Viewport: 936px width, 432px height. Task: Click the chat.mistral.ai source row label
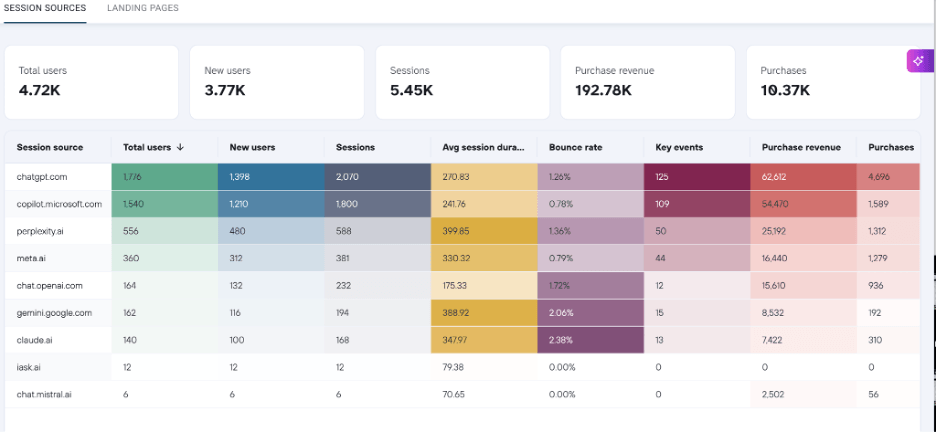(45, 394)
